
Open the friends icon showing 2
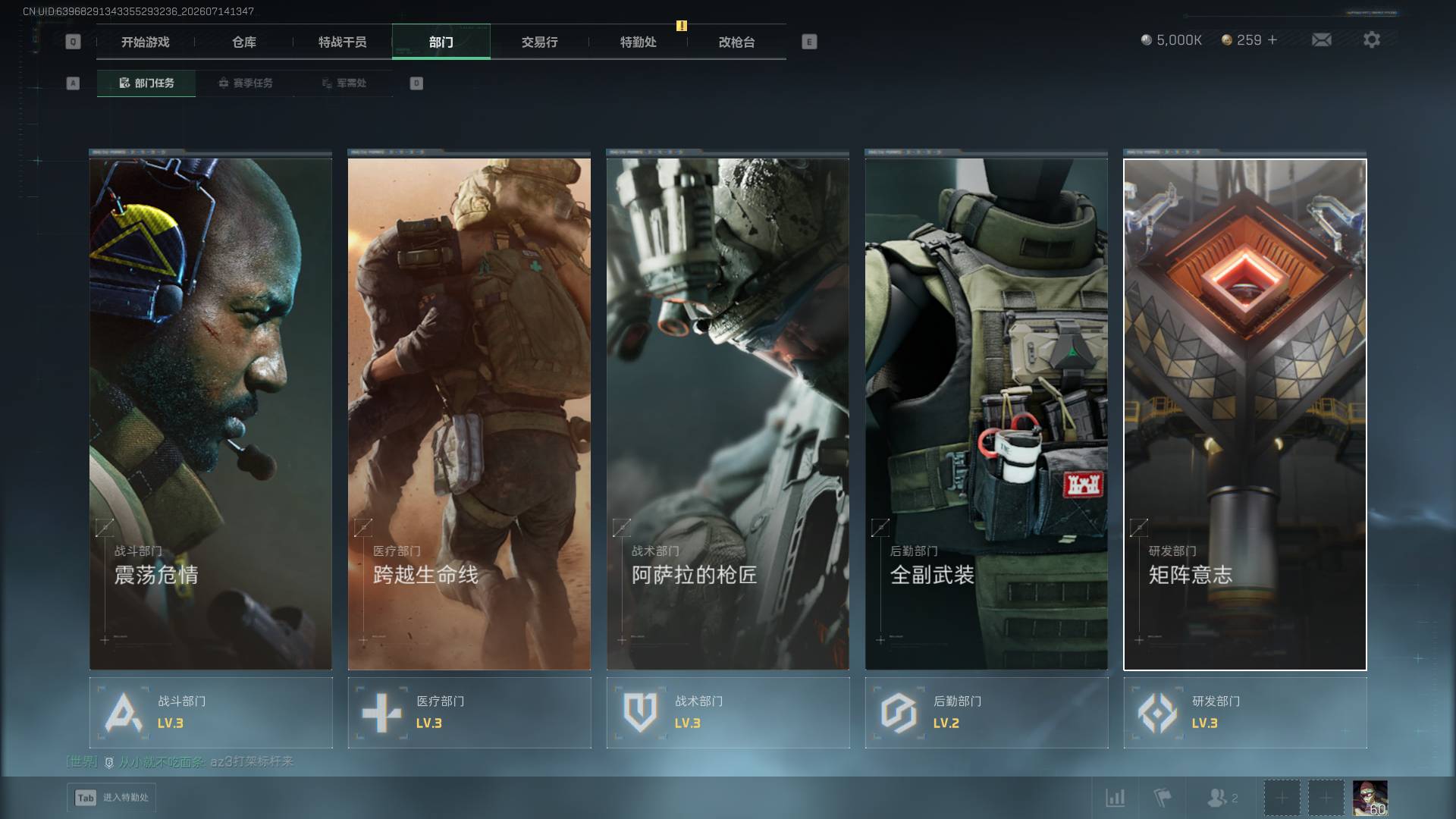click(1222, 798)
